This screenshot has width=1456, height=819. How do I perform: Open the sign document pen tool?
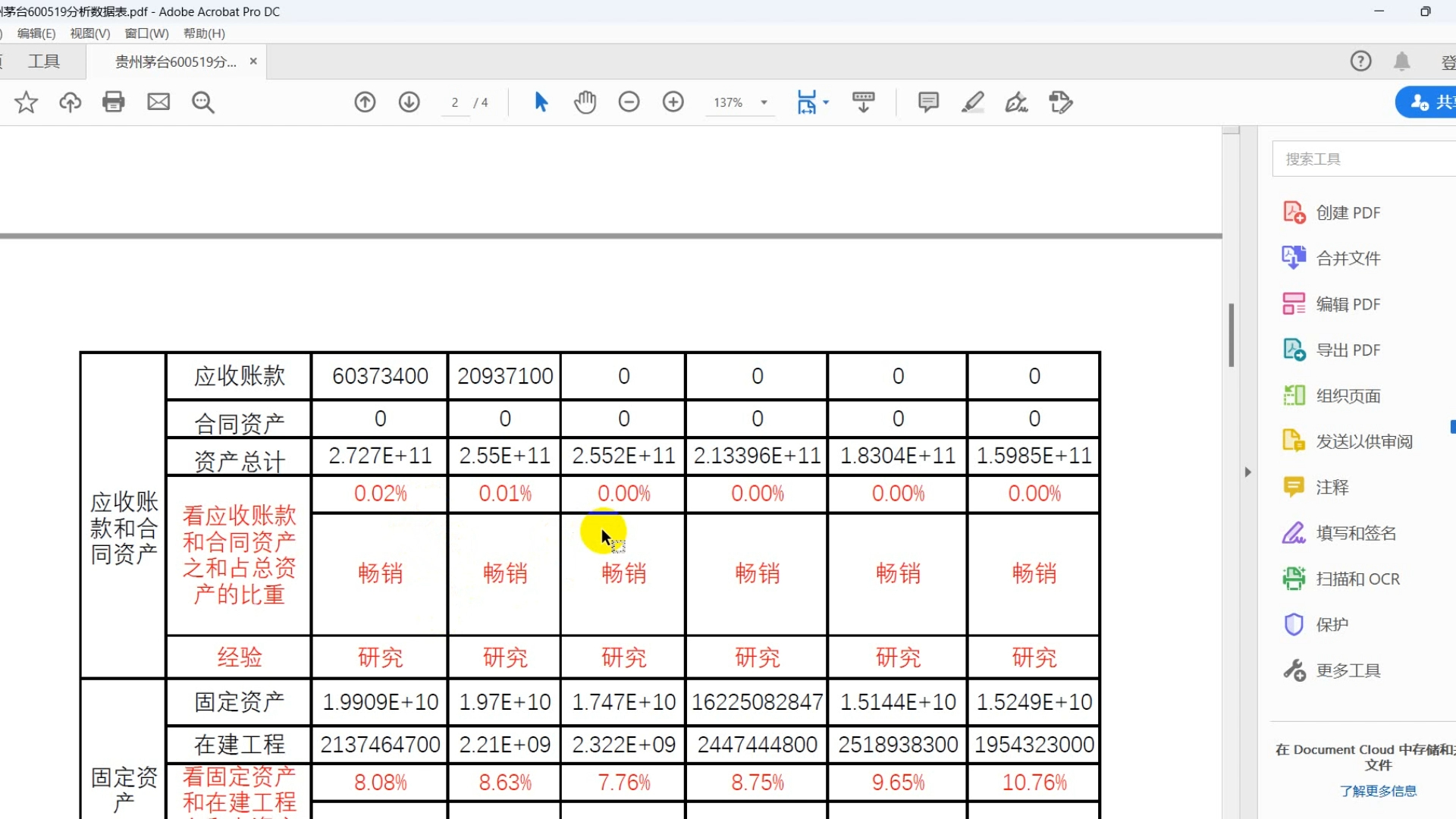pos(1016,102)
